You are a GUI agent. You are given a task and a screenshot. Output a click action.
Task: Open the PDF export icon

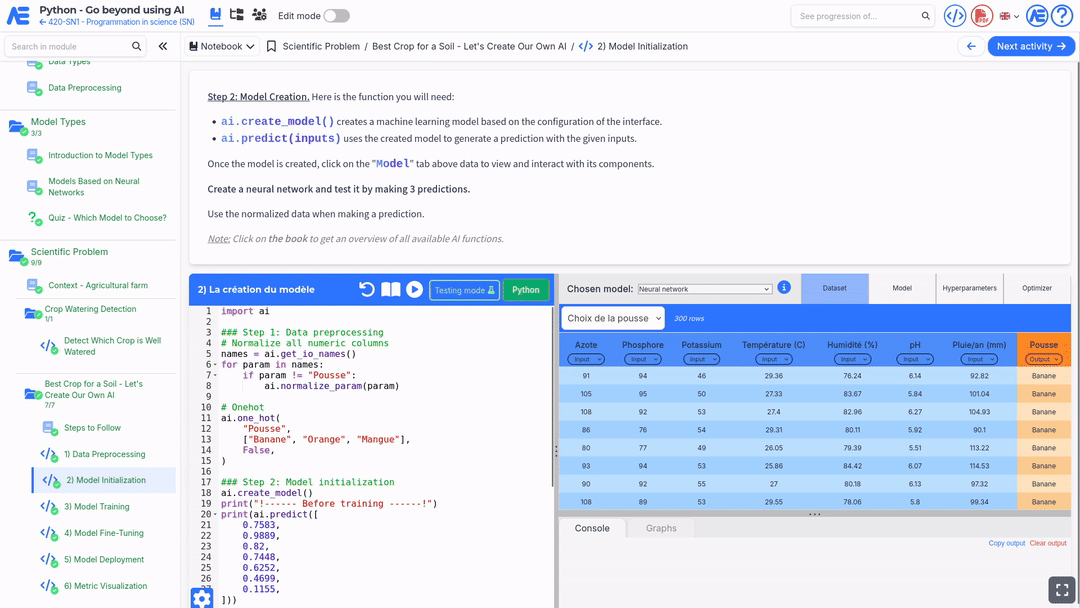[x=982, y=16]
